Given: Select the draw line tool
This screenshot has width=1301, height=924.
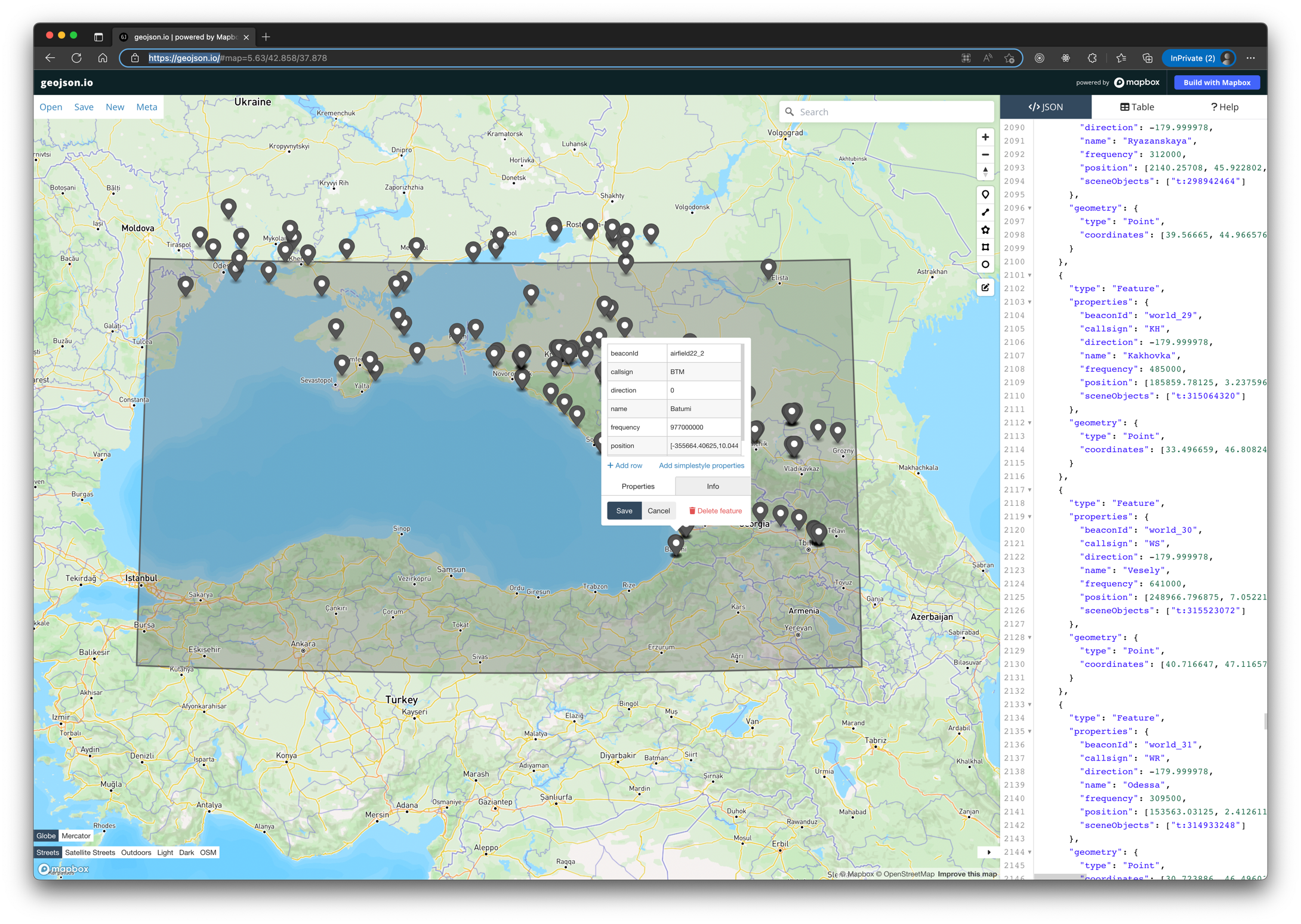Looking at the screenshot, I should click(x=985, y=212).
